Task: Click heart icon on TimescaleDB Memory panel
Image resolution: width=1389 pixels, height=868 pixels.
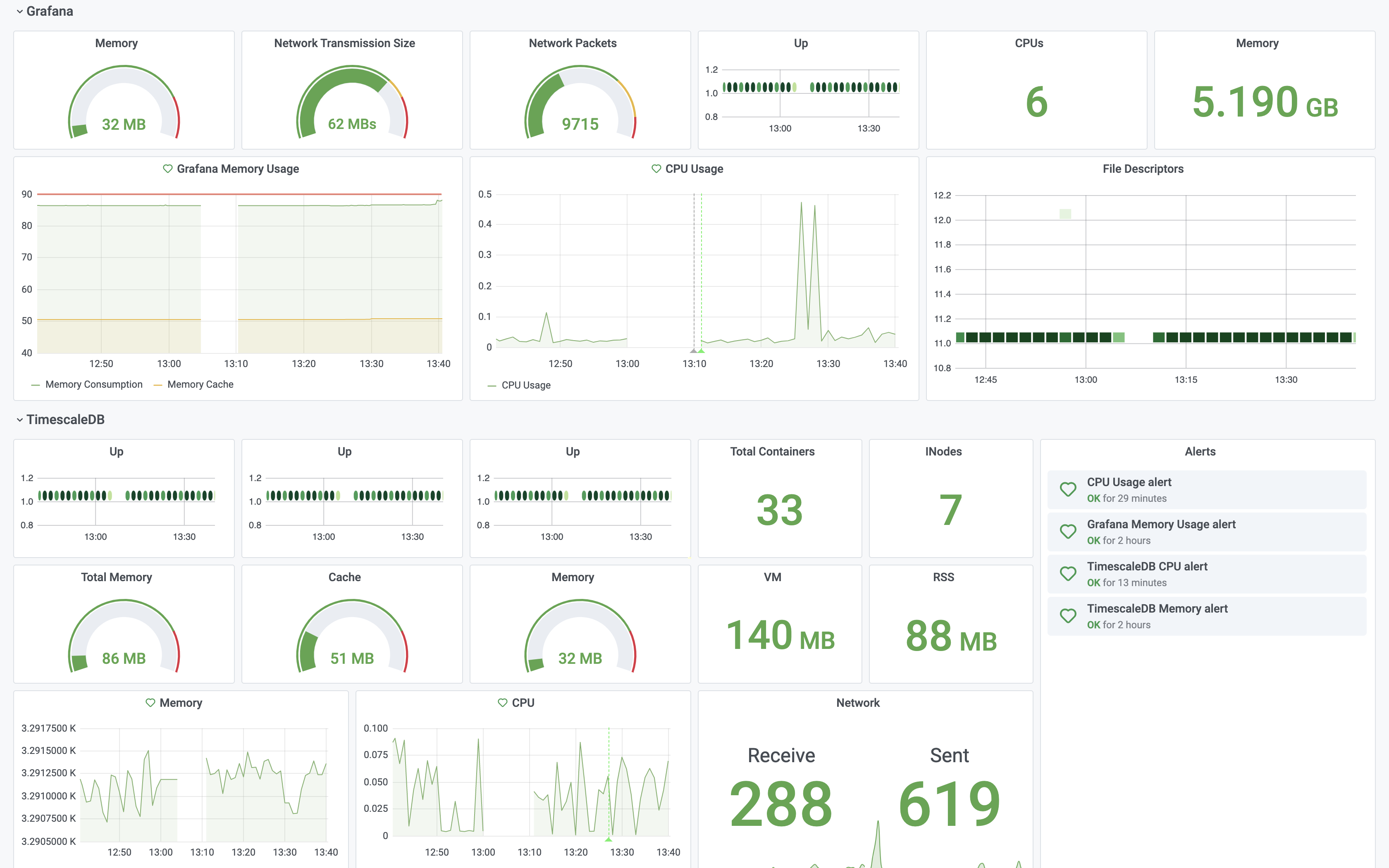Action: pos(150,703)
